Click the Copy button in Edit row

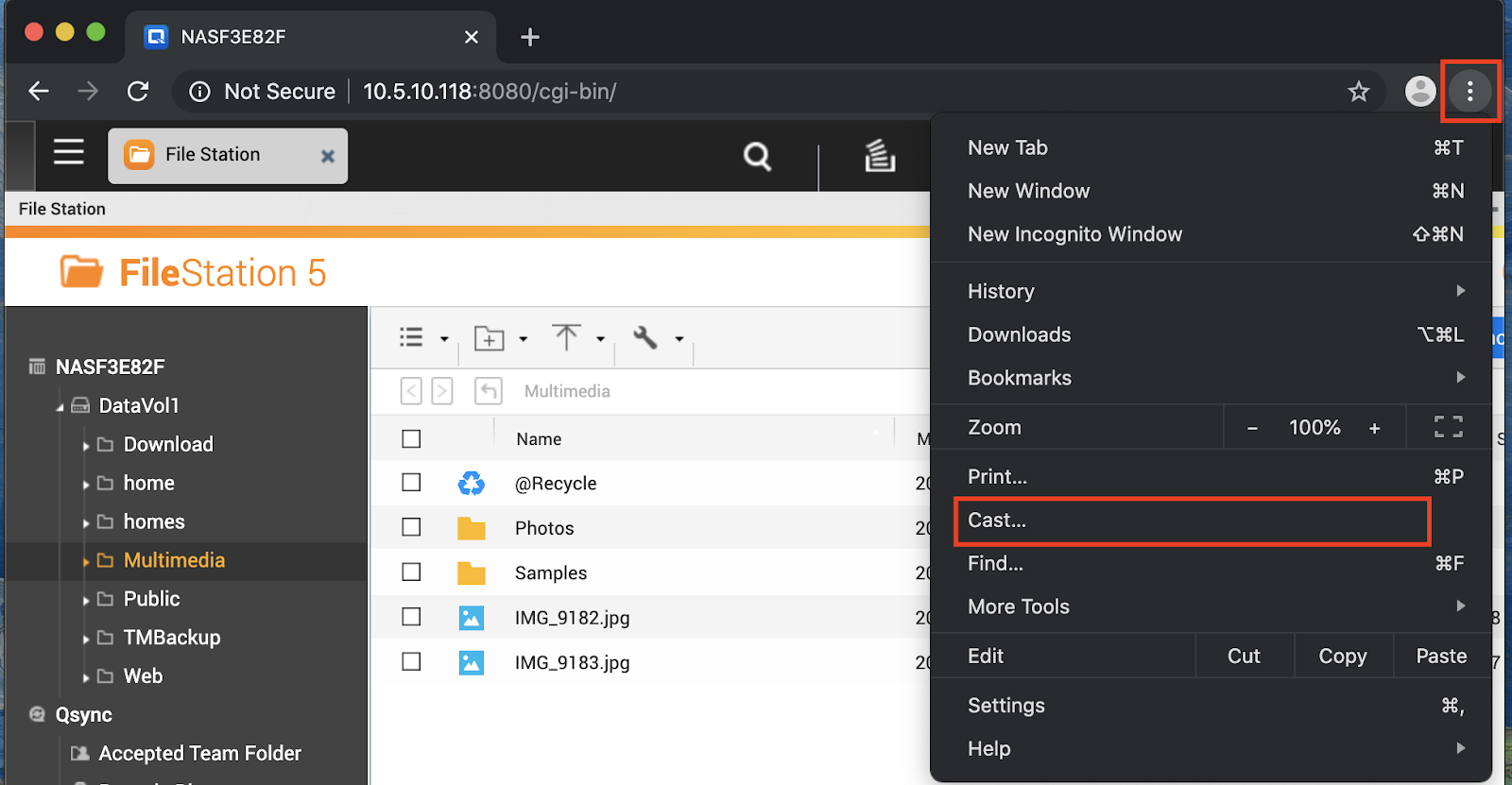[x=1342, y=657]
